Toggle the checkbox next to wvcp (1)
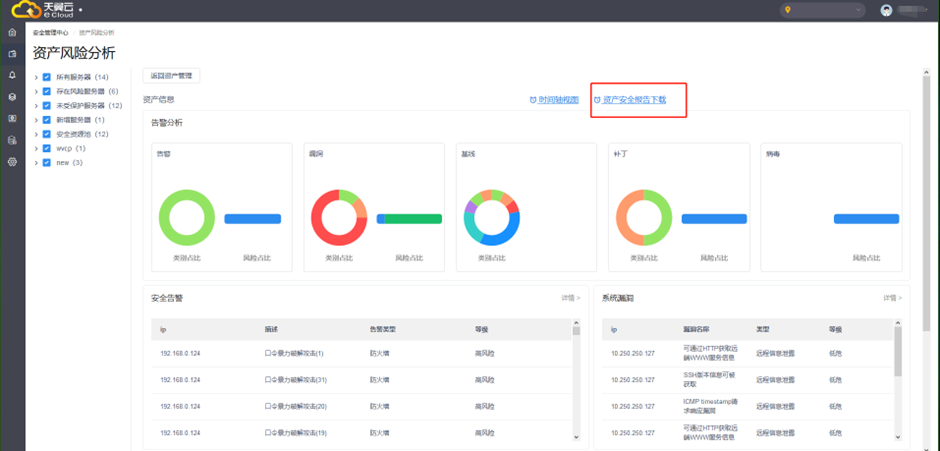 point(47,148)
